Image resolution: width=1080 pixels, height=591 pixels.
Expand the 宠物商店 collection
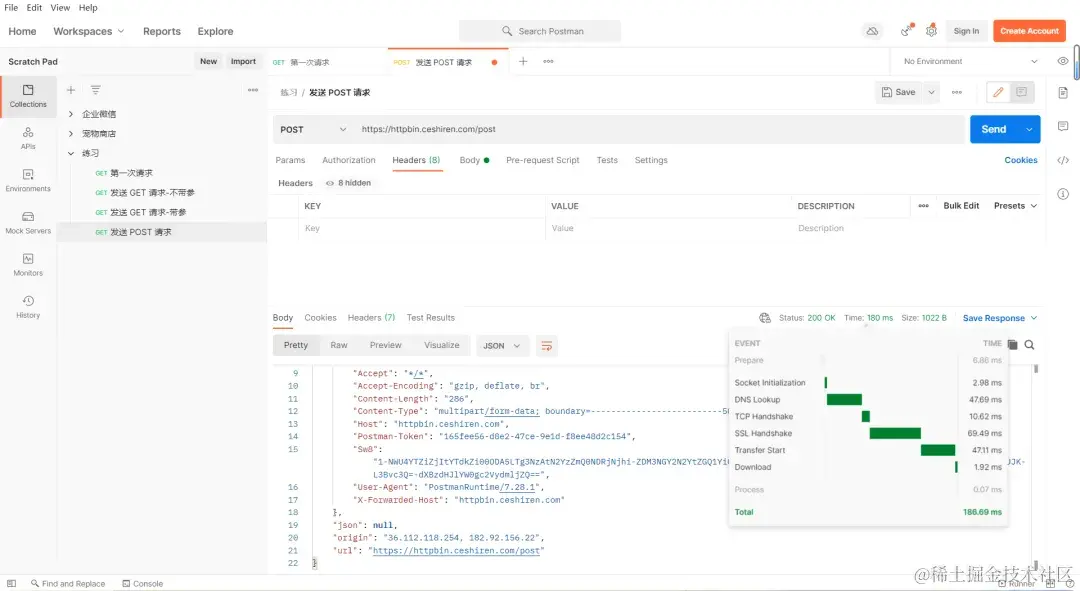pyautogui.click(x=70, y=134)
